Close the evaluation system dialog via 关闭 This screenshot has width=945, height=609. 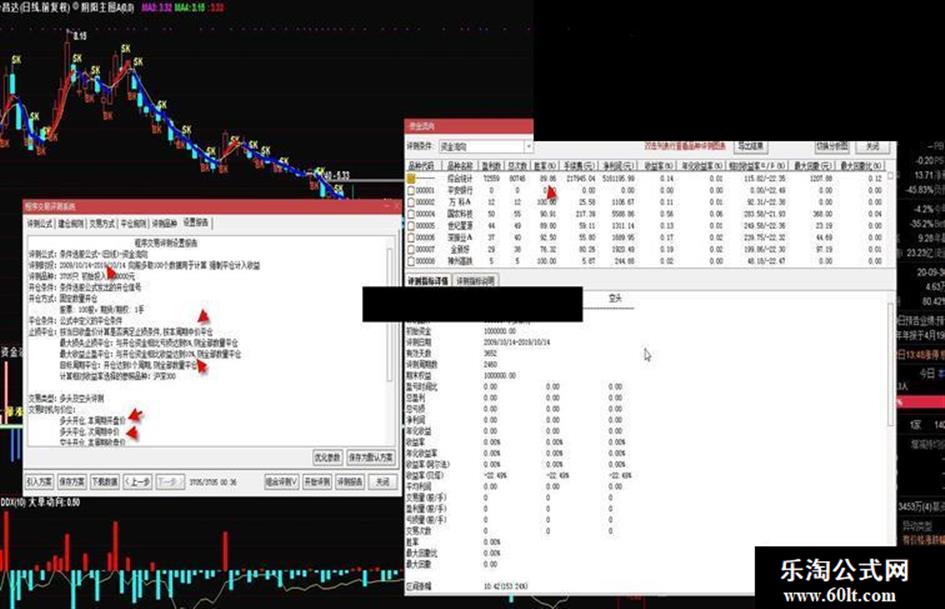(x=383, y=482)
